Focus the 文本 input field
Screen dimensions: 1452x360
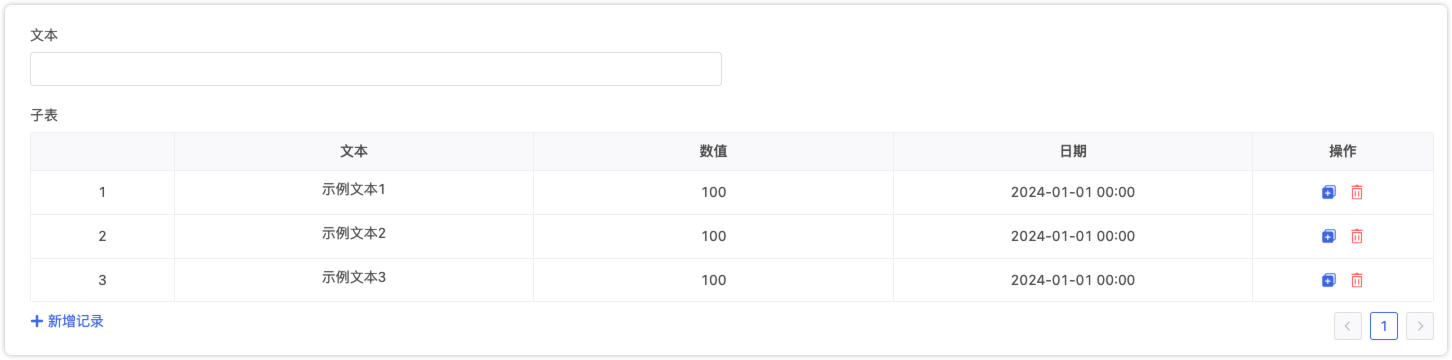coord(376,69)
